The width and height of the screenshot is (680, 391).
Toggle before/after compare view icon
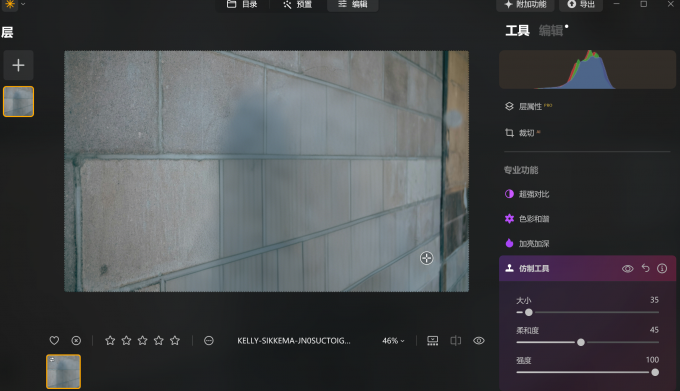pyautogui.click(x=455, y=341)
